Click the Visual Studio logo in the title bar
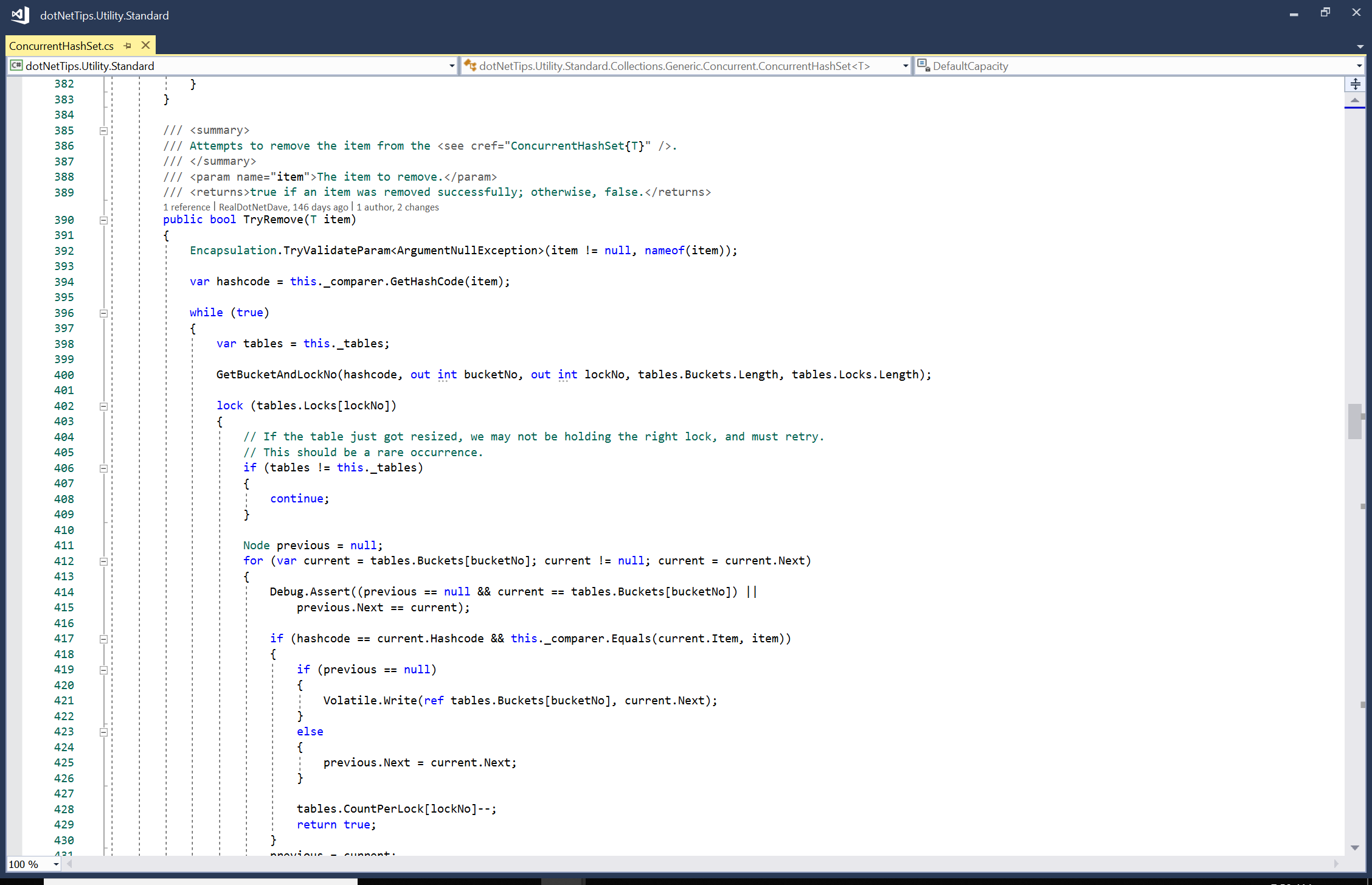 pyautogui.click(x=19, y=15)
